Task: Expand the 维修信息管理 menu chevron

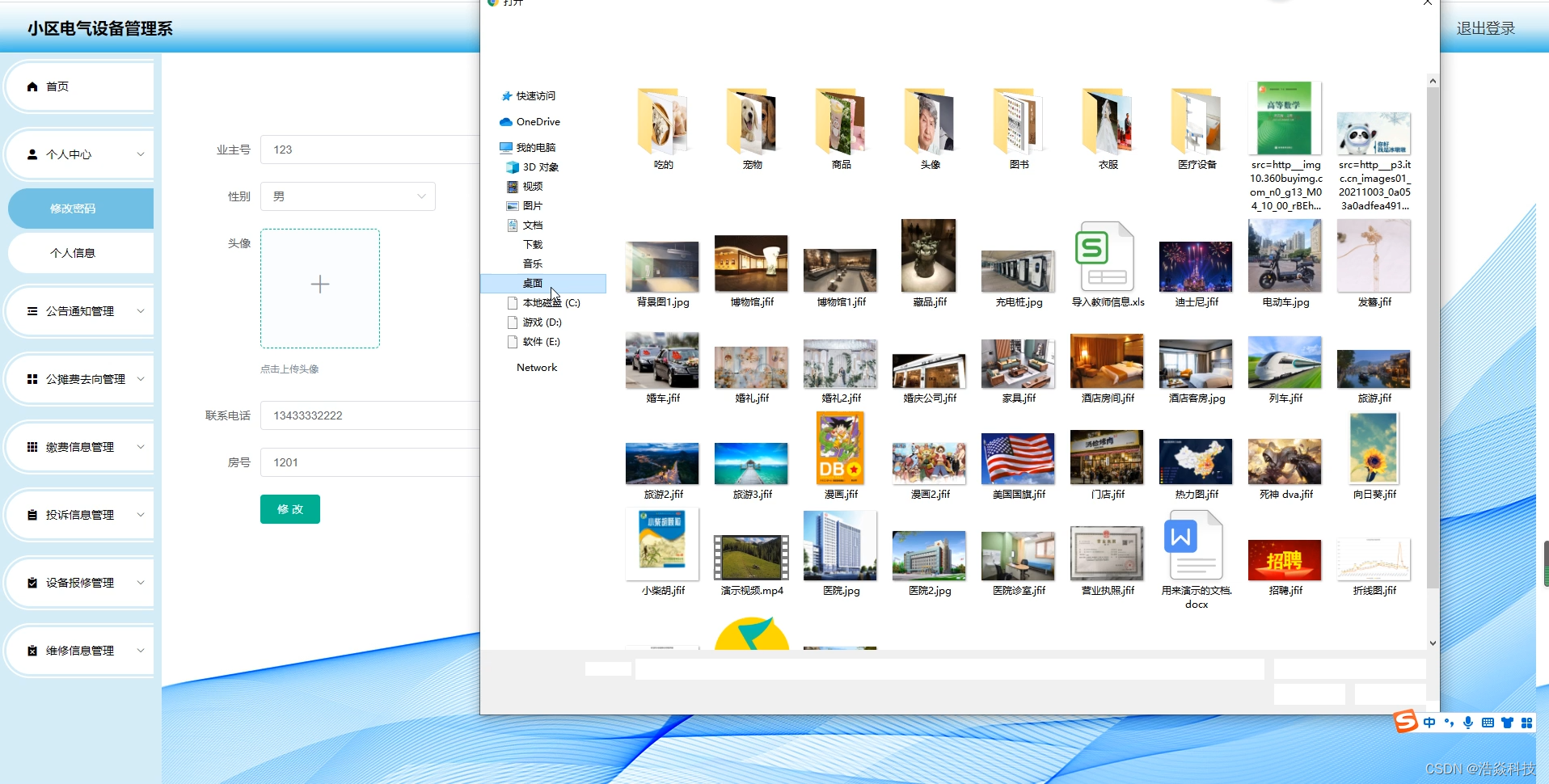Action: click(x=141, y=651)
